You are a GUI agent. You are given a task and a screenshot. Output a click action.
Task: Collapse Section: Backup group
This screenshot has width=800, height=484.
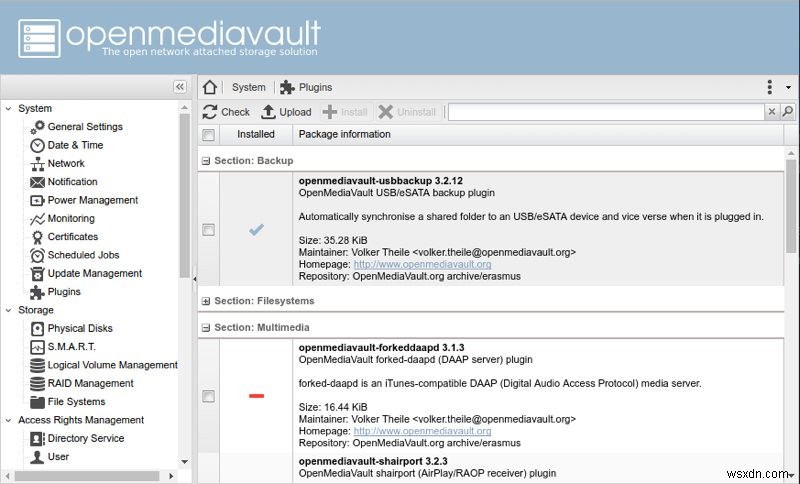(x=206, y=161)
